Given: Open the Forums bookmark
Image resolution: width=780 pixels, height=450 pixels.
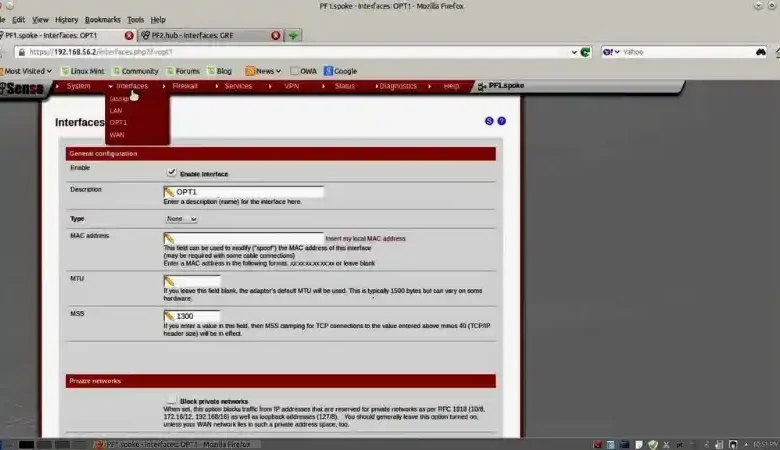Looking at the screenshot, I should tap(183, 71).
